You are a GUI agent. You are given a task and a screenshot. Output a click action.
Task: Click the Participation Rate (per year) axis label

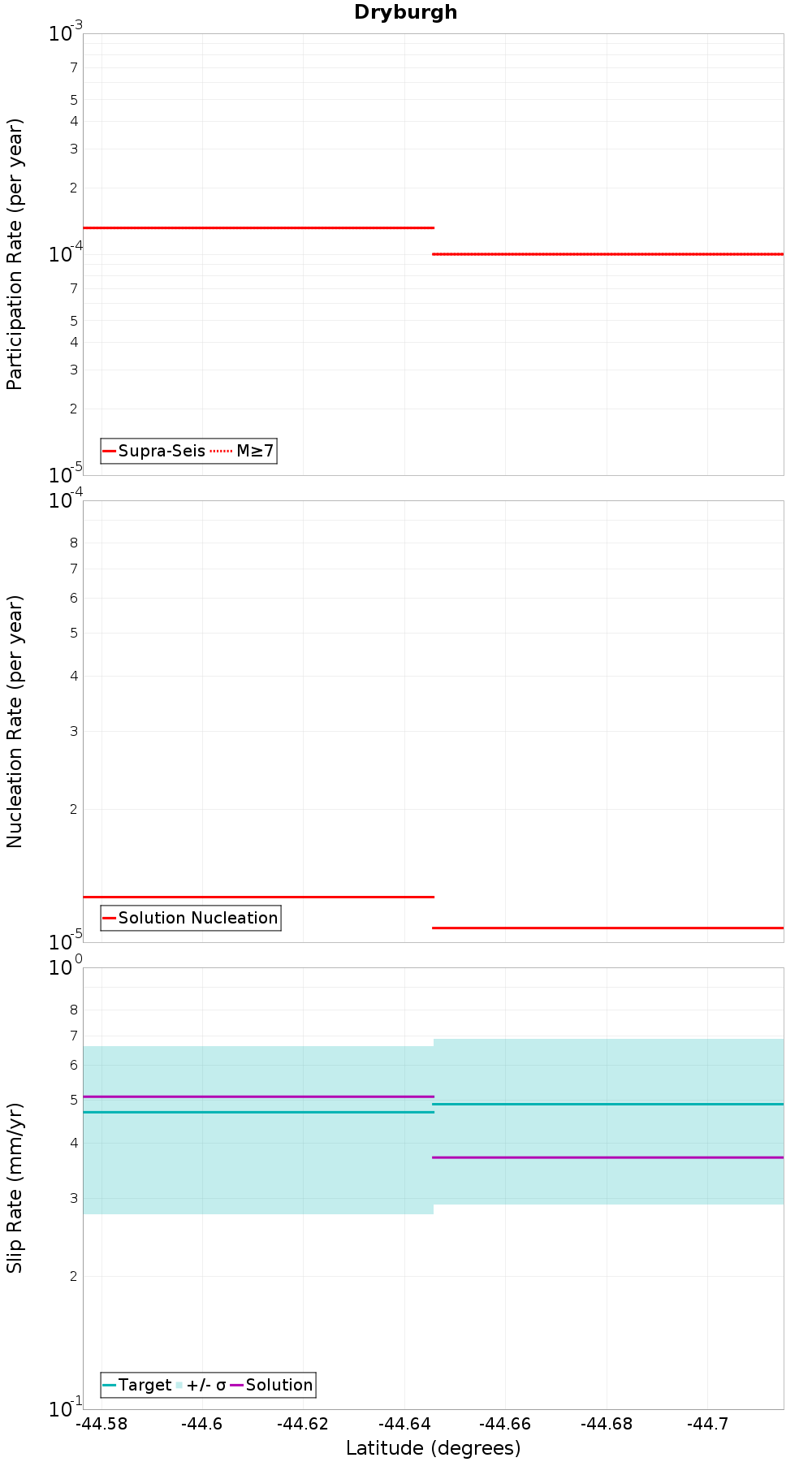15,254
